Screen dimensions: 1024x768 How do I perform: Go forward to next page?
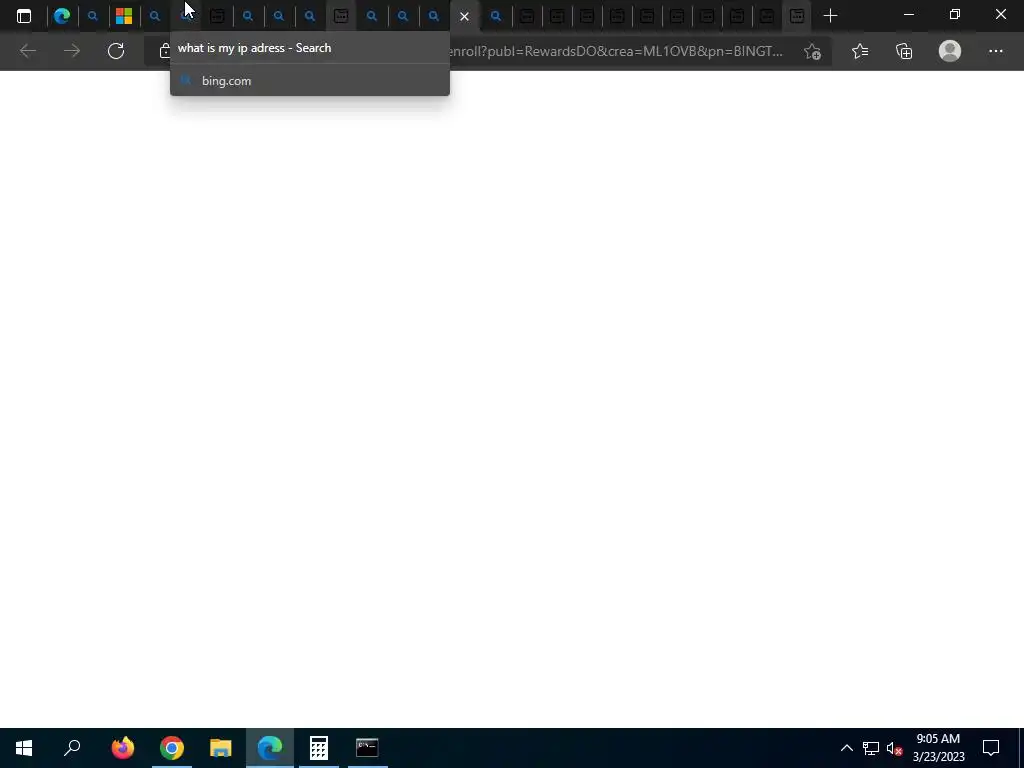72,51
